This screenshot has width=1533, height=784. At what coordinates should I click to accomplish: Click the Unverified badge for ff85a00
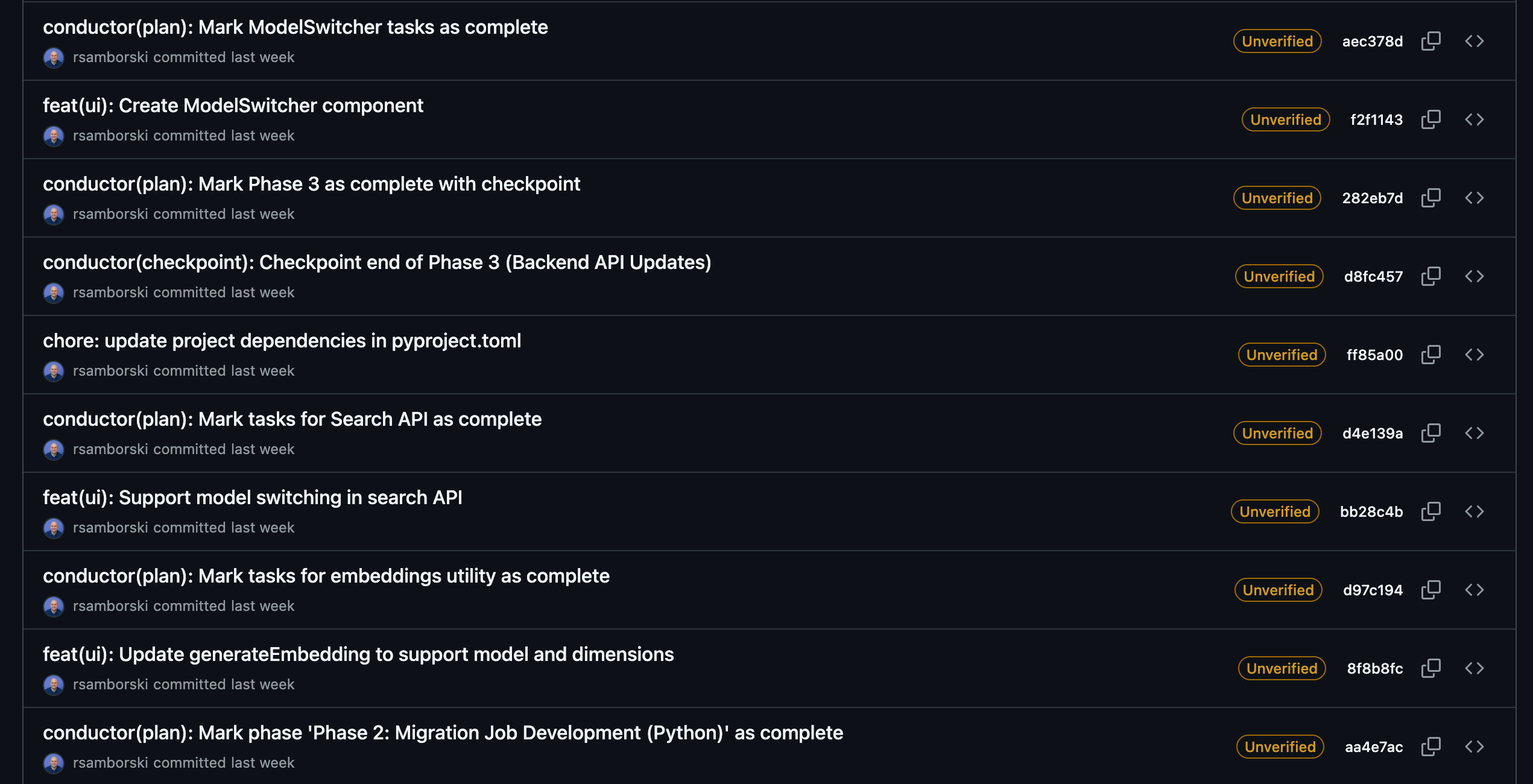(x=1282, y=355)
